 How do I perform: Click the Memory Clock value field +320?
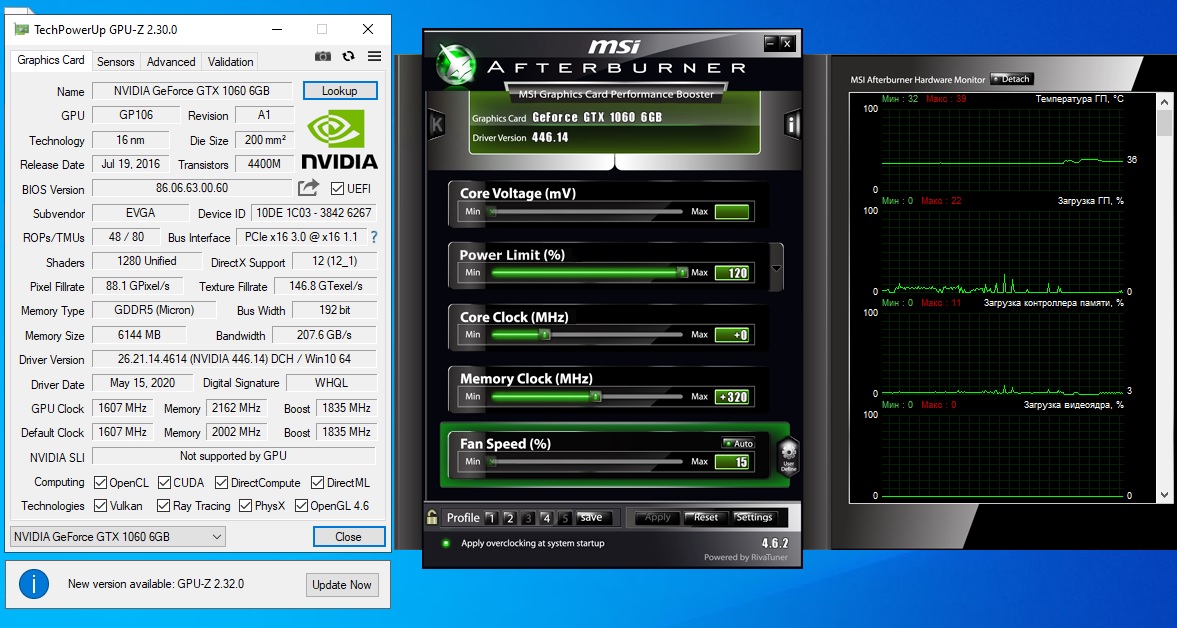(x=732, y=397)
